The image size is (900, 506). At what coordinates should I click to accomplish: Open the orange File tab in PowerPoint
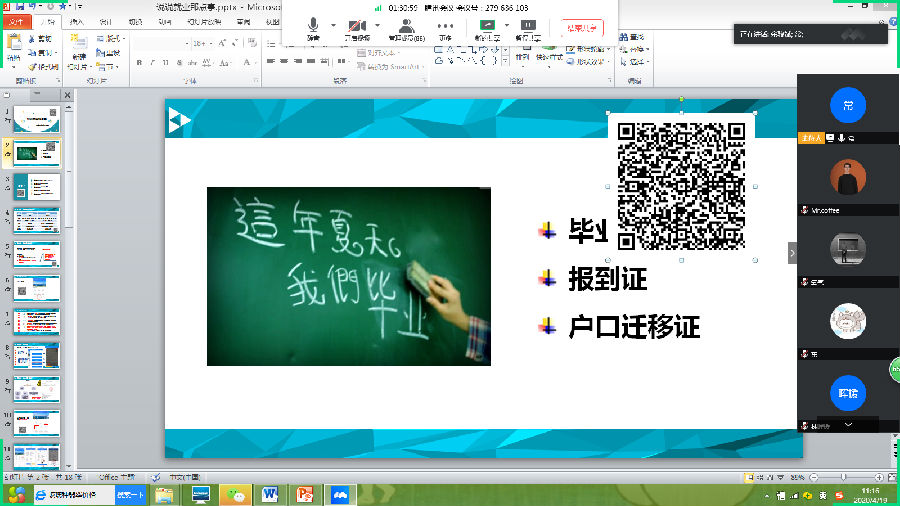(x=17, y=22)
